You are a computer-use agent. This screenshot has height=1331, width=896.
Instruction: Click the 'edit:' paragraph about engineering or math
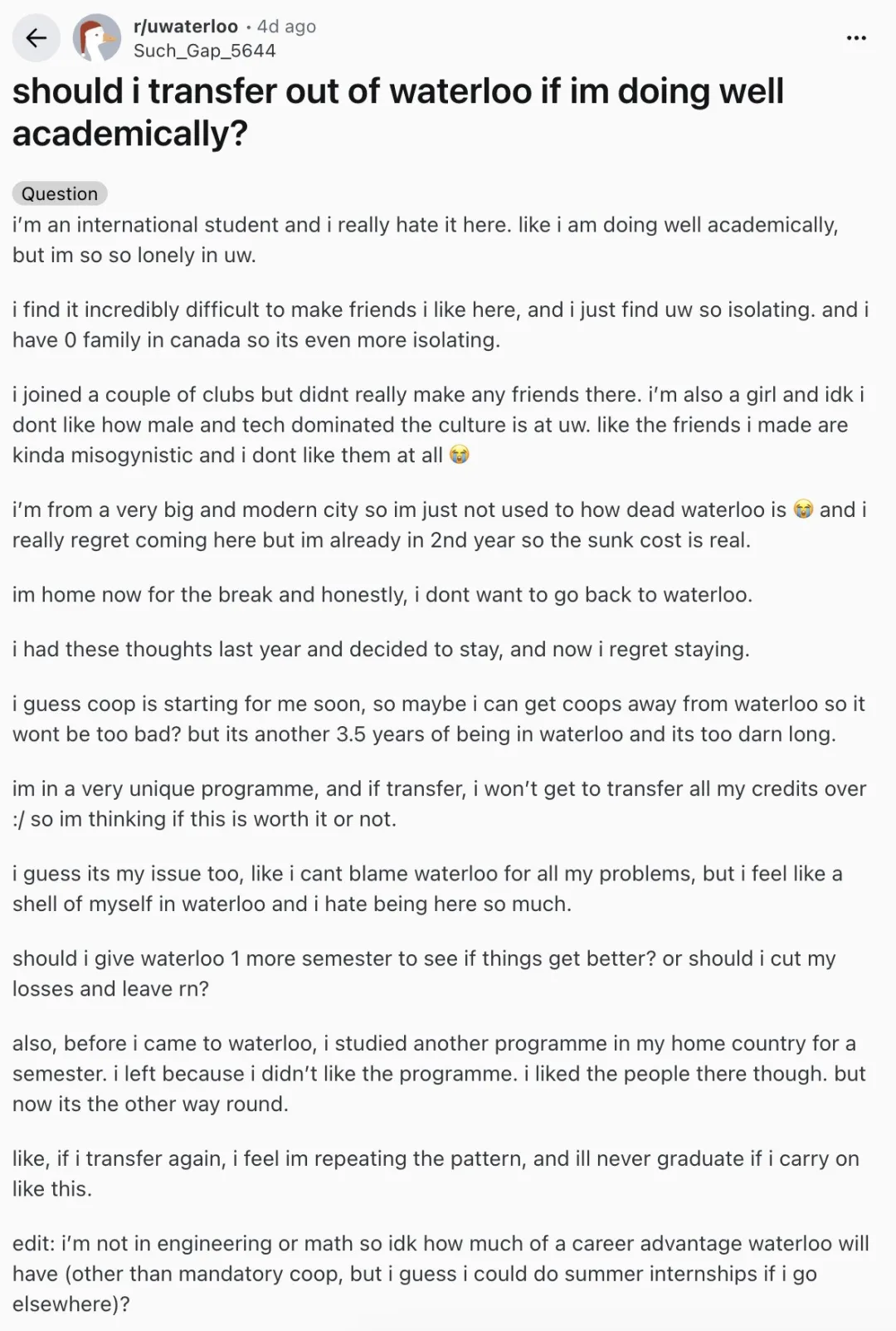tap(441, 1273)
